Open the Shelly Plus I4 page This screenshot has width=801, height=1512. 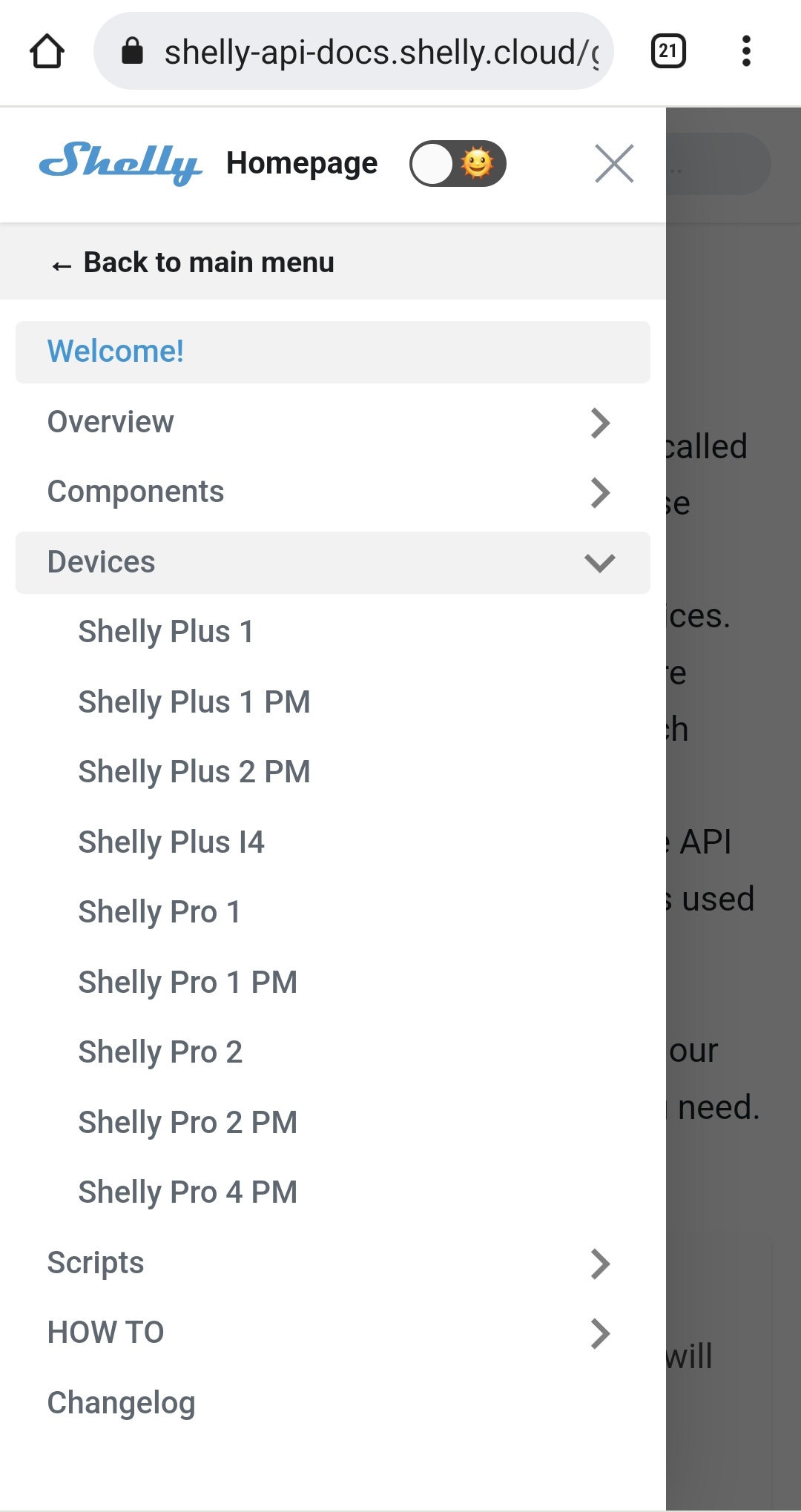pos(171,842)
